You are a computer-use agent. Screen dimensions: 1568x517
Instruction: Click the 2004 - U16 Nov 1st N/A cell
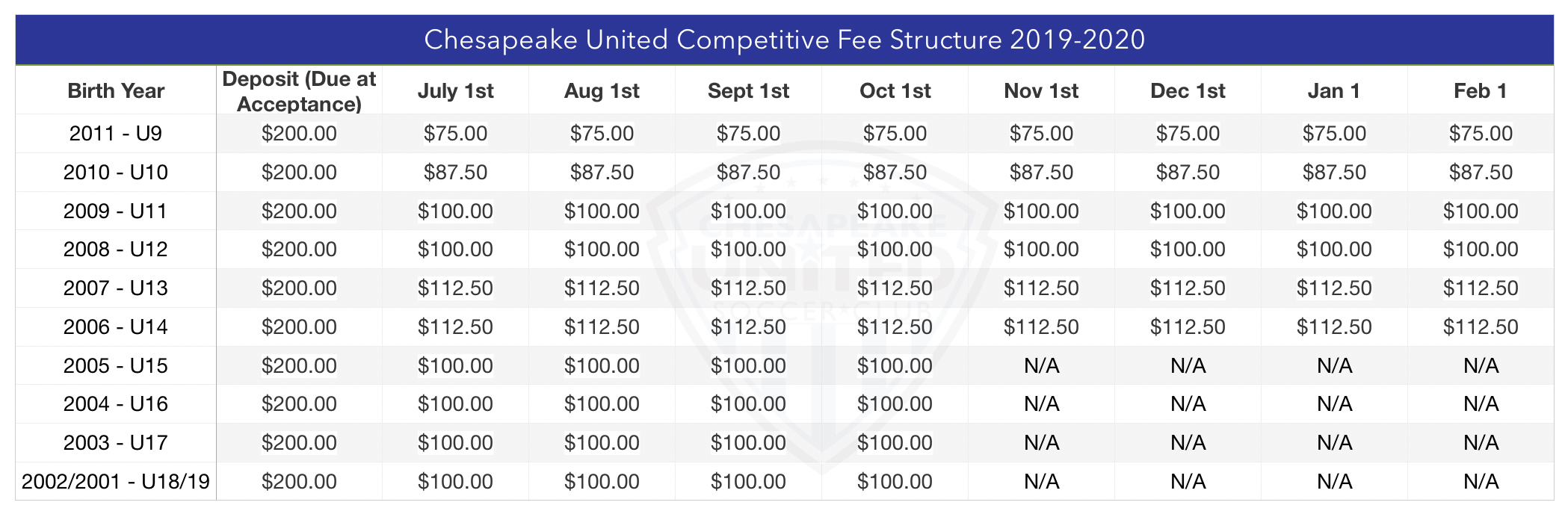[1041, 404]
